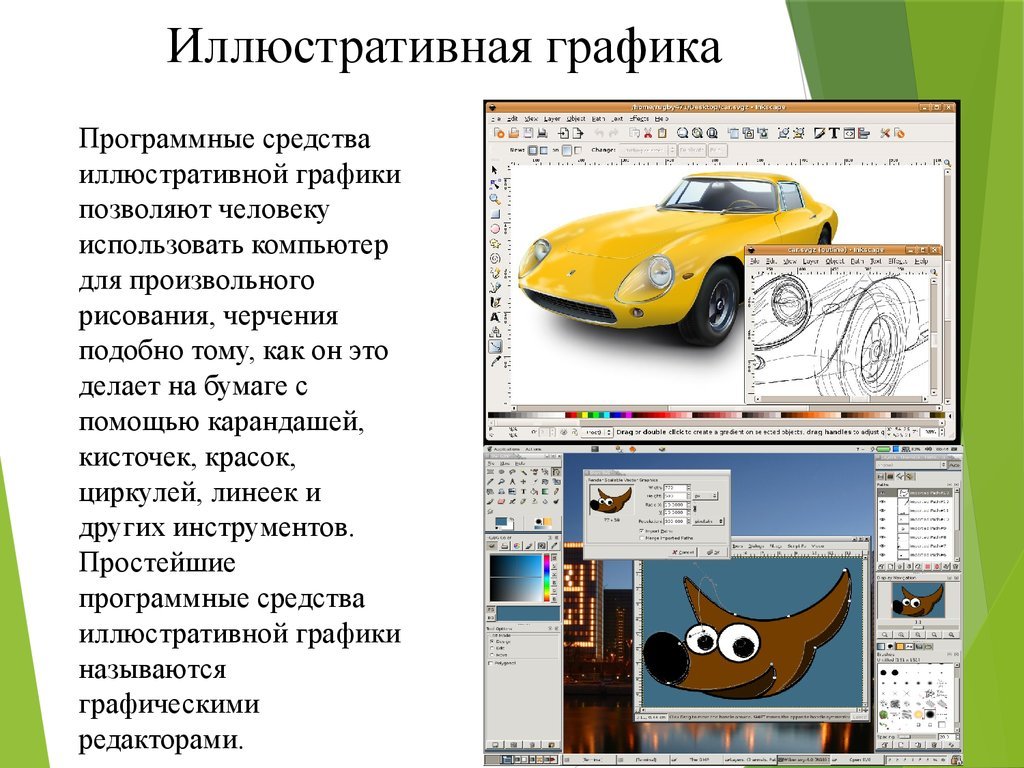Open the px size unit dropdown in dialog
Image resolution: width=1024 pixels, height=768 pixels.
click(x=703, y=495)
